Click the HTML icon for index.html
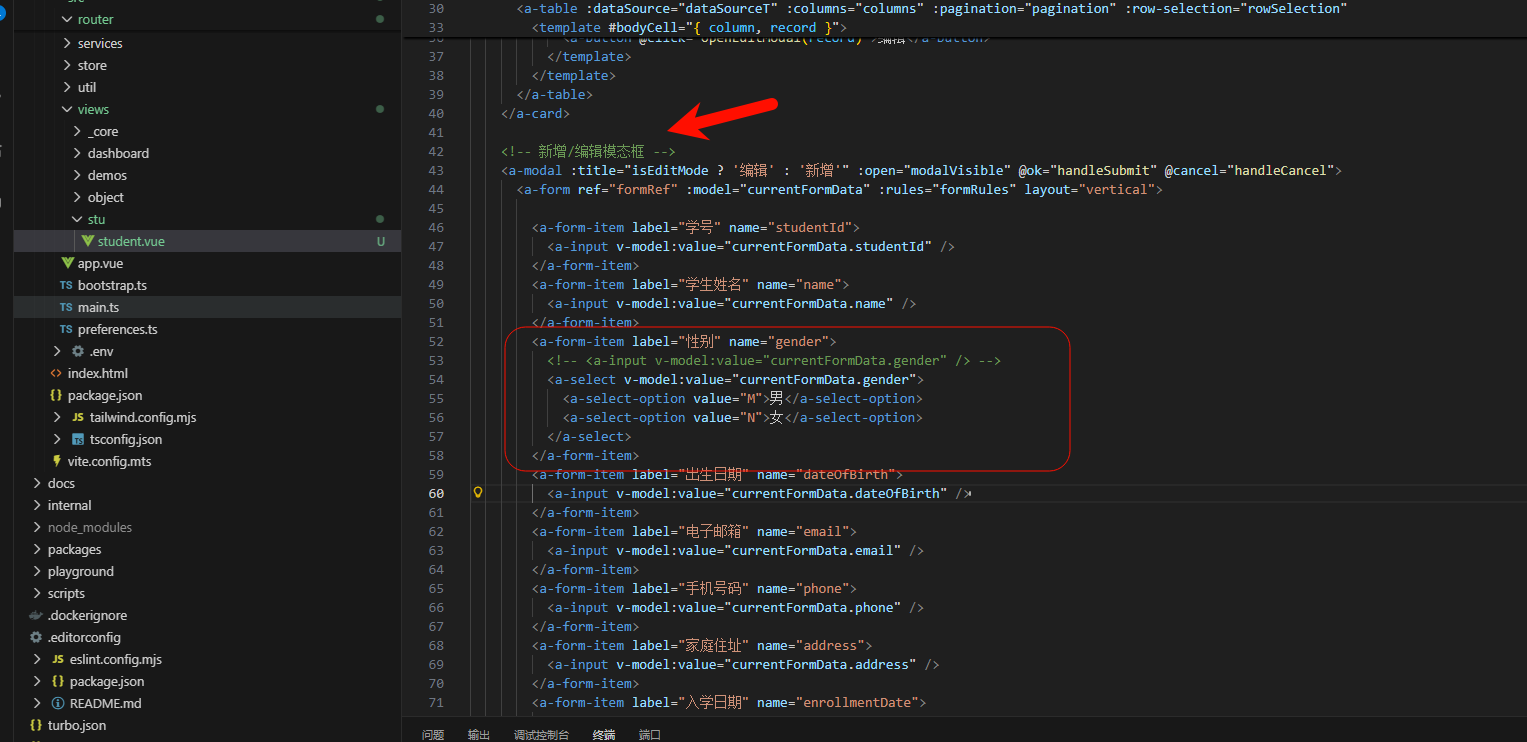 tap(57, 373)
